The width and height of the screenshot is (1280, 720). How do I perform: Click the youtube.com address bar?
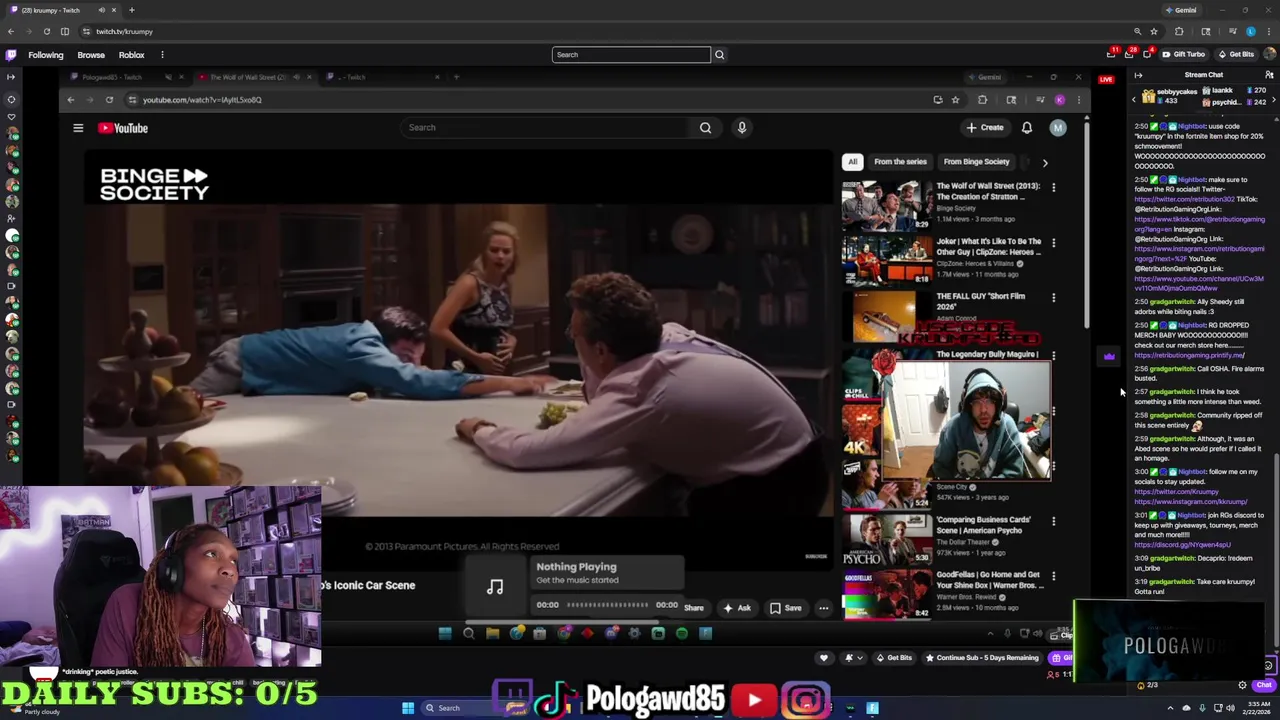tap(530, 100)
